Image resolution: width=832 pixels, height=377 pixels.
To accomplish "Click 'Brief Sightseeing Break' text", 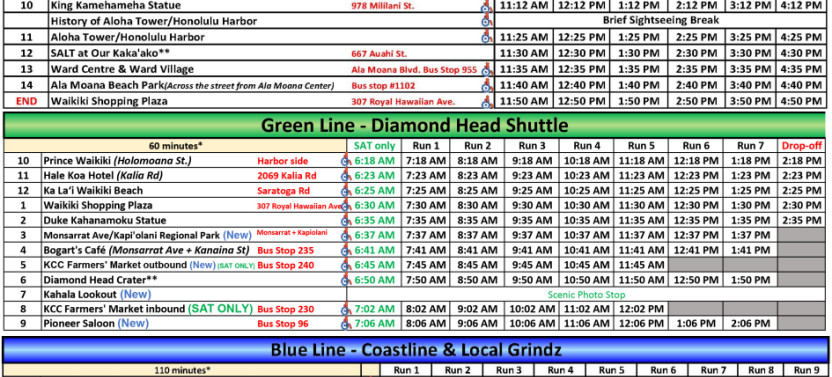I will pos(661,21).
